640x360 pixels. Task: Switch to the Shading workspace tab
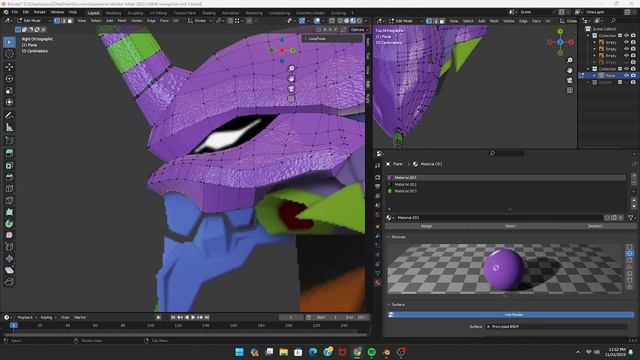pos(209,13)
